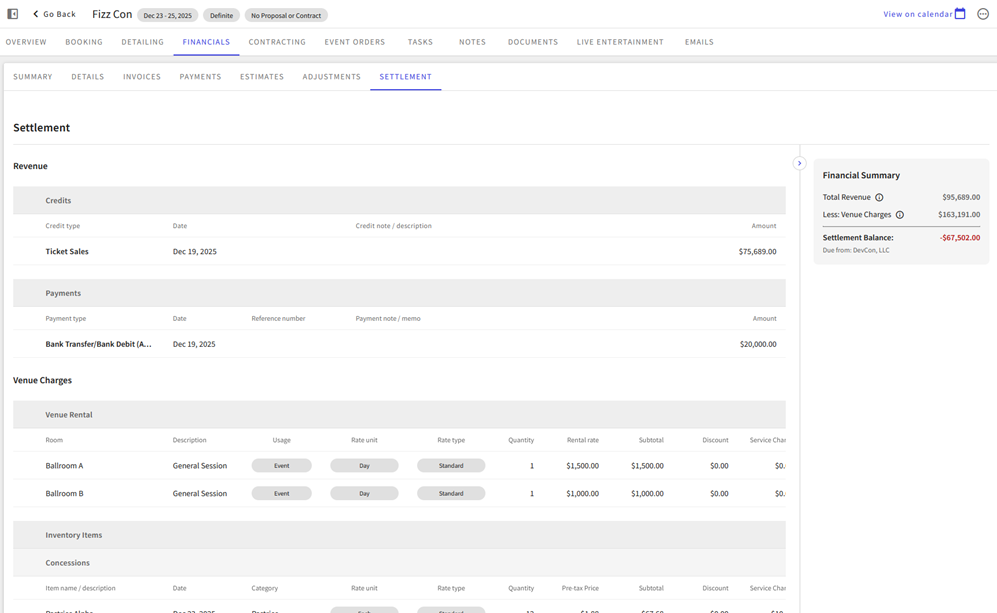Toggle the sidebar panel icon
Image resolution: width=997 pixels, height=613 pixels.
pos(13,14)
